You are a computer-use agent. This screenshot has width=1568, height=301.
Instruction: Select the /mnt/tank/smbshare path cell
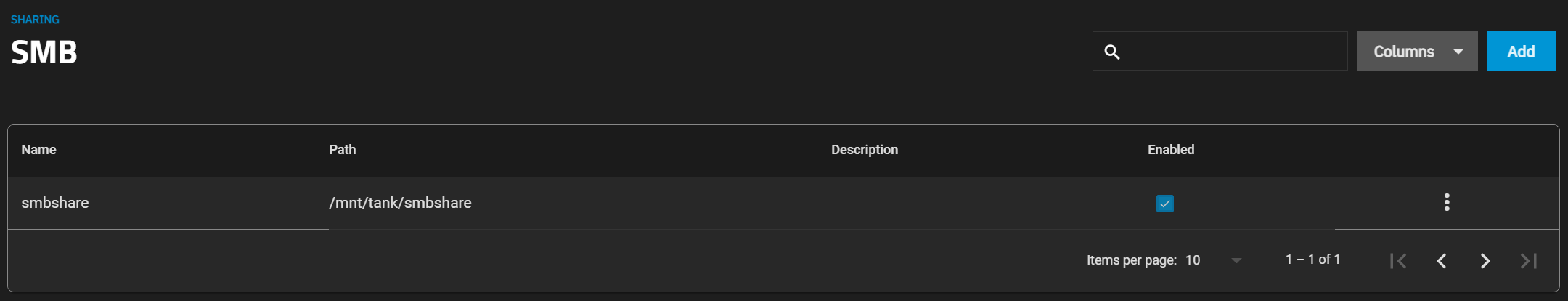coord(401,203)
